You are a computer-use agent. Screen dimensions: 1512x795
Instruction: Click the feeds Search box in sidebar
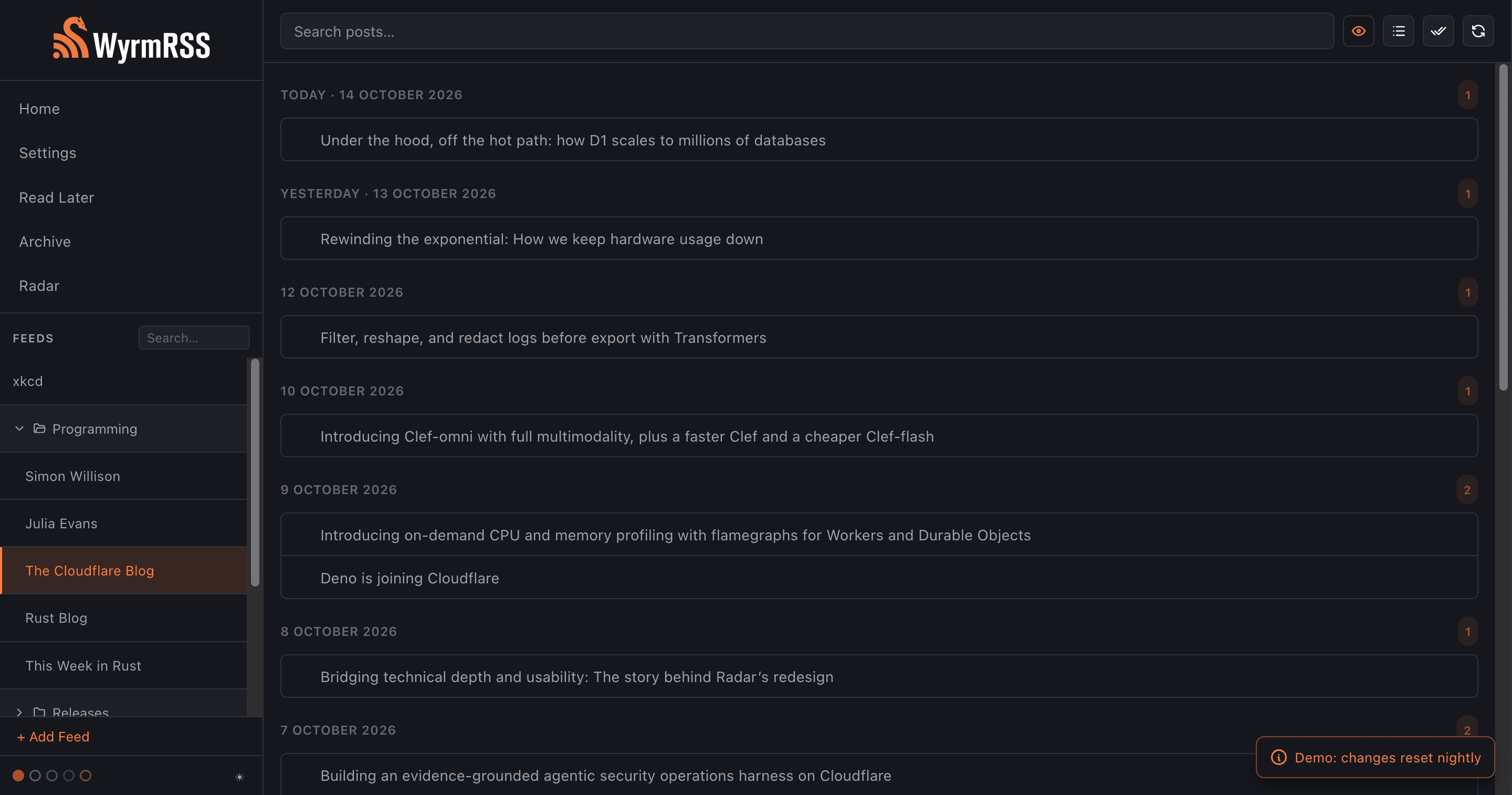(194, 338)
